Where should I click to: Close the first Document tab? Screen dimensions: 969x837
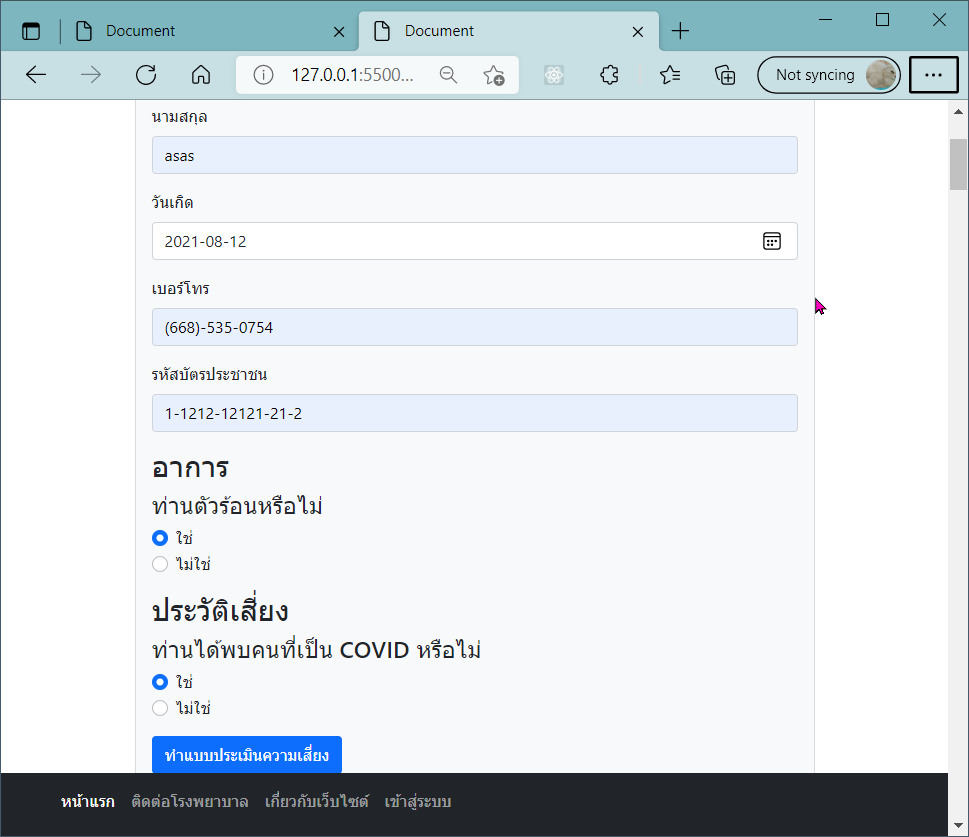[x=339, y=32]
